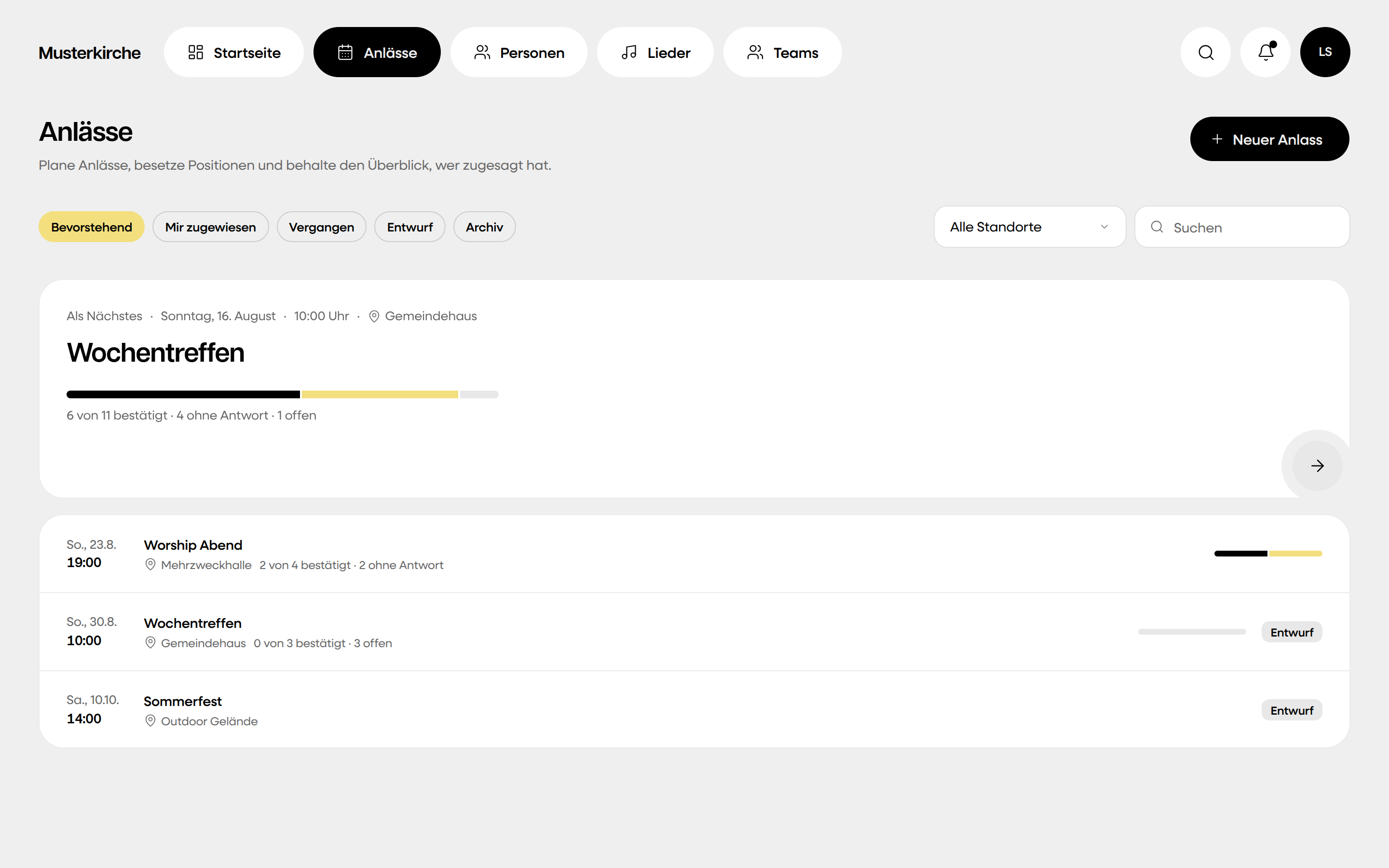Open the Wochentreffen row on 30.8.
The width and height of the screenshot is (1389, 868).
coord(694,632)
